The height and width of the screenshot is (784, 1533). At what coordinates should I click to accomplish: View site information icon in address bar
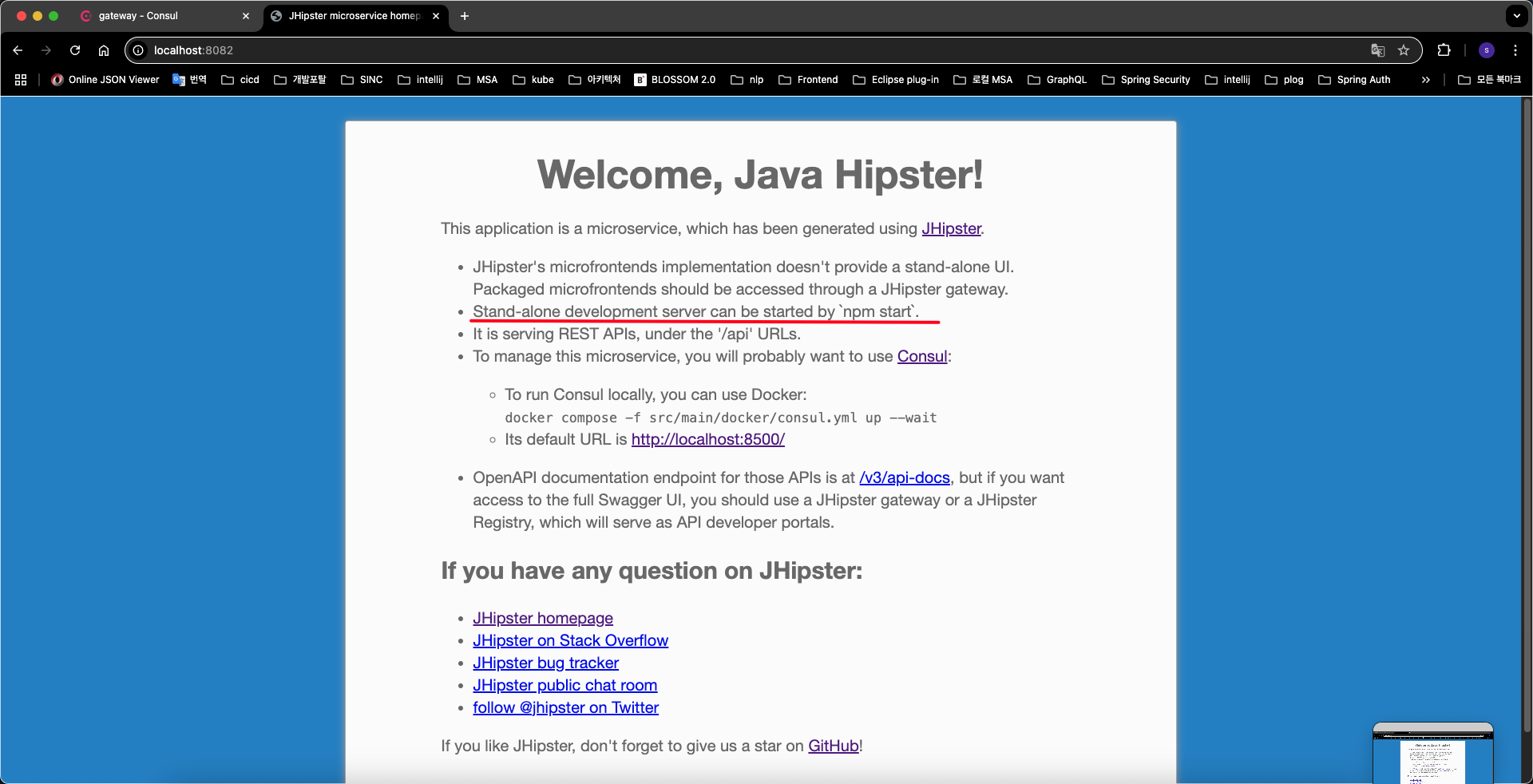pyautogui.click(x=138, y=50)
